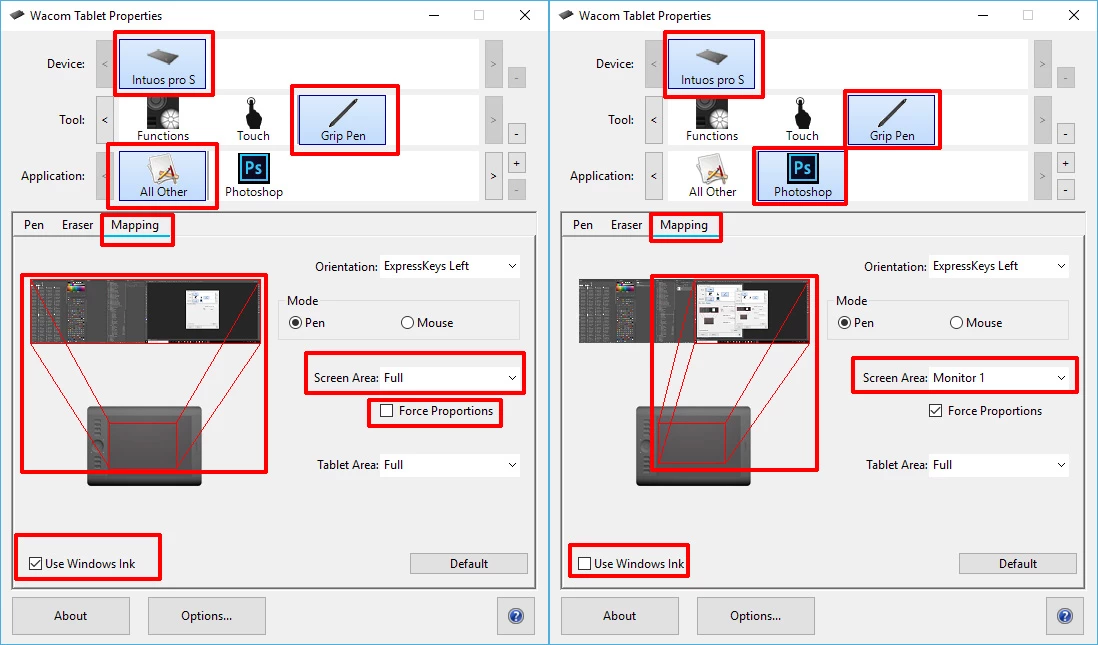The image size is (1098, 645).
Task: Open Tablet Area dropdown in left window
Action: click(450, 465)
